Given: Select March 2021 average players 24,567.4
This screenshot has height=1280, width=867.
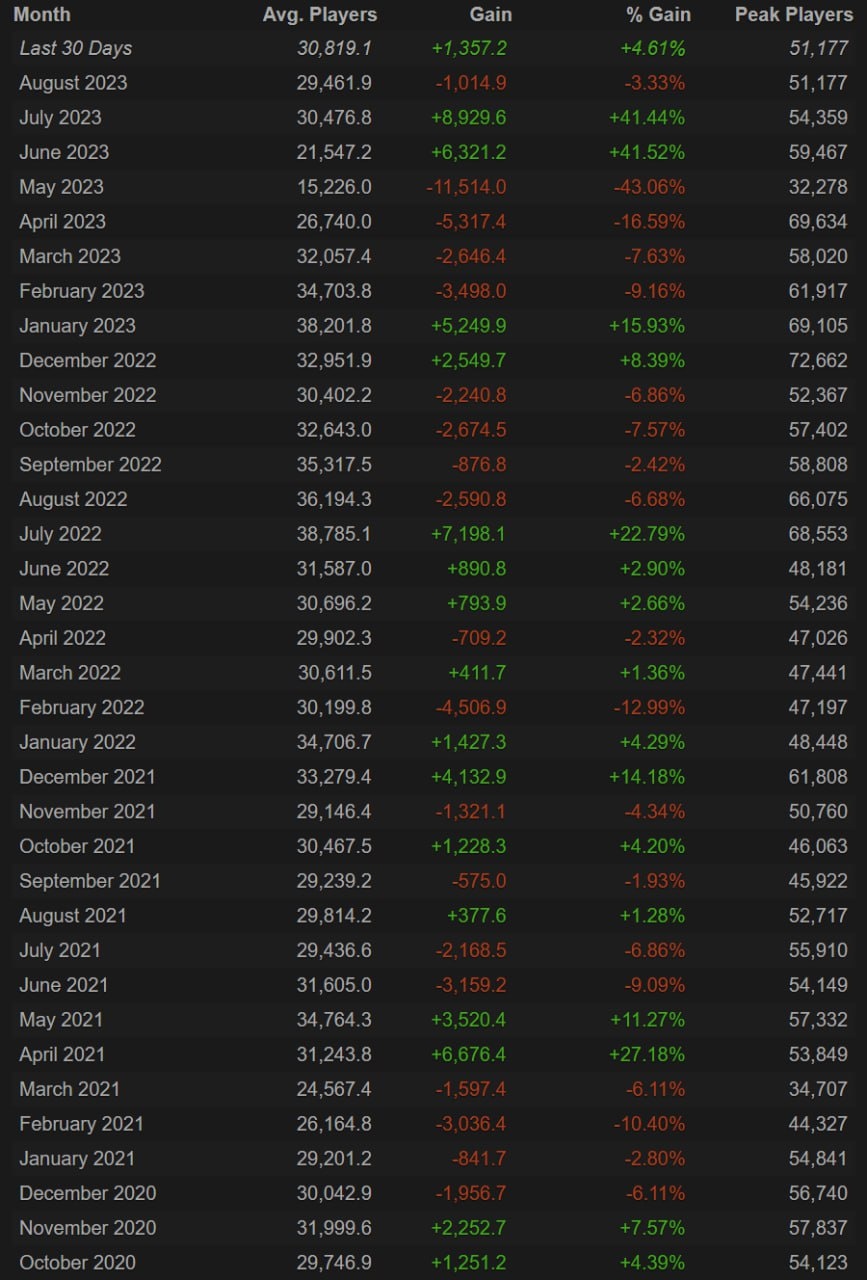Looking at the screenshot, I should (334, 1089).
